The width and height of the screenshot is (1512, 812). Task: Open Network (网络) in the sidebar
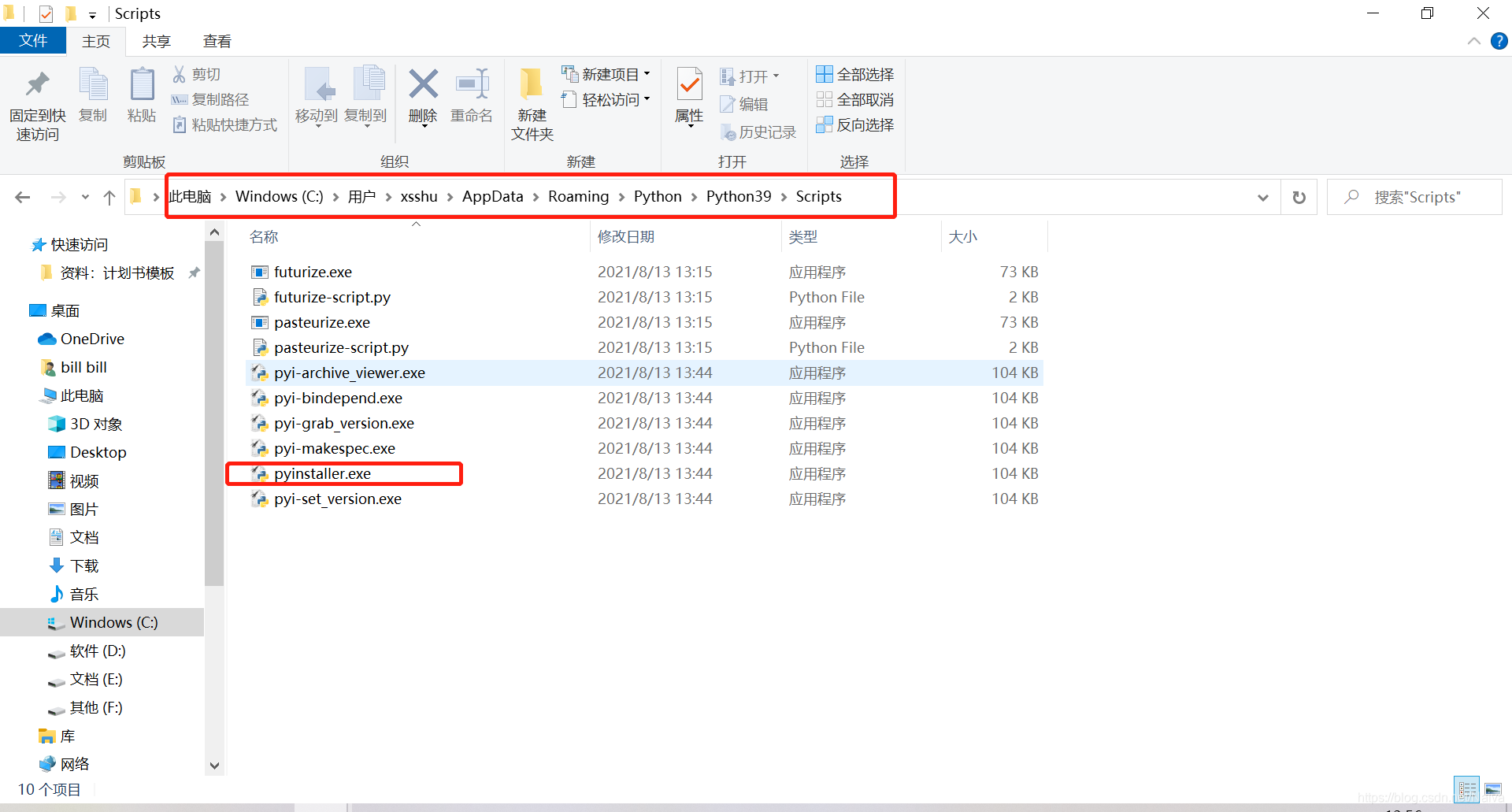click(x=74, y=764)
